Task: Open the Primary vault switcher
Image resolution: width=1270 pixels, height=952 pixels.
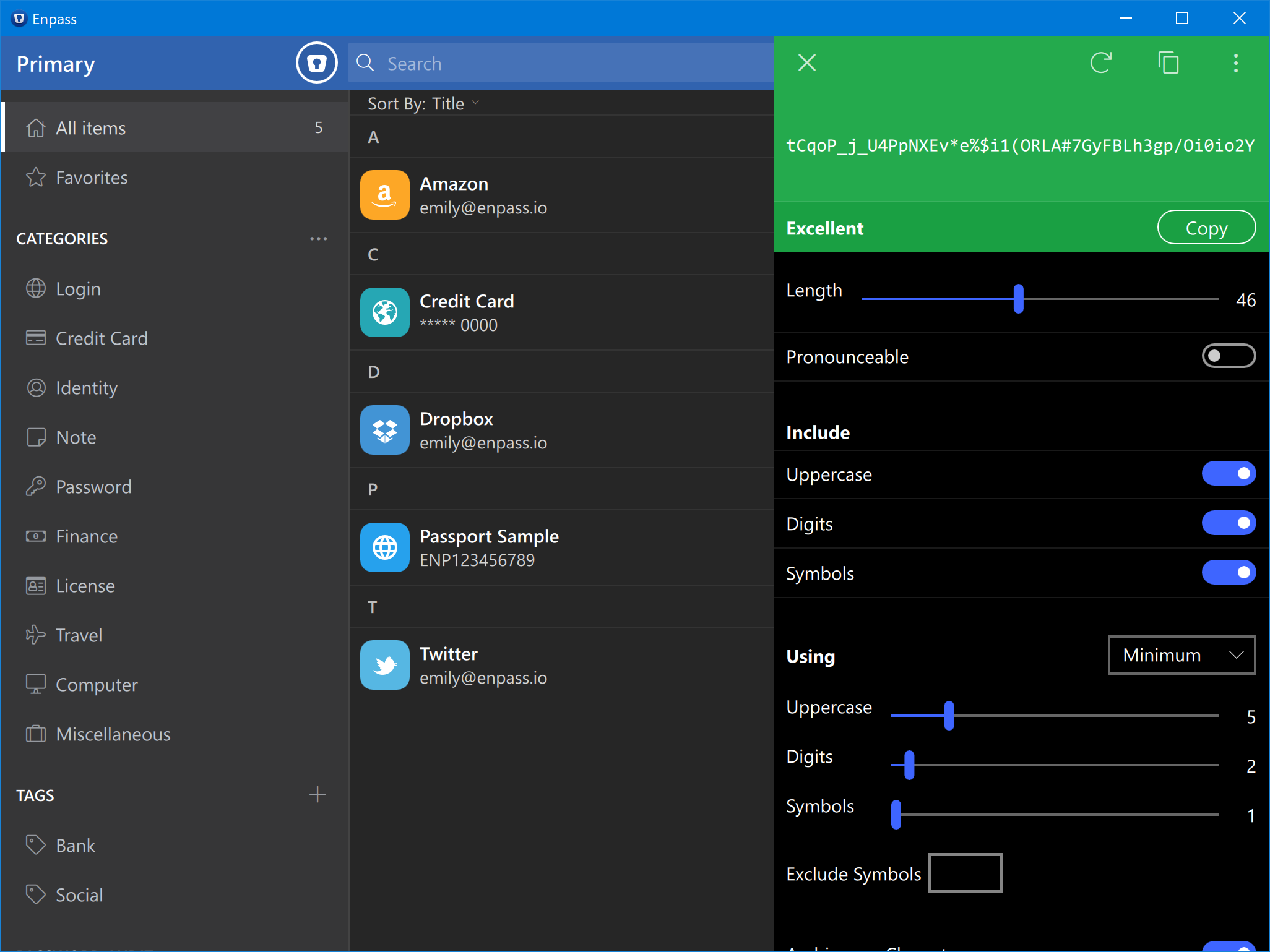Action: (56, 64)
